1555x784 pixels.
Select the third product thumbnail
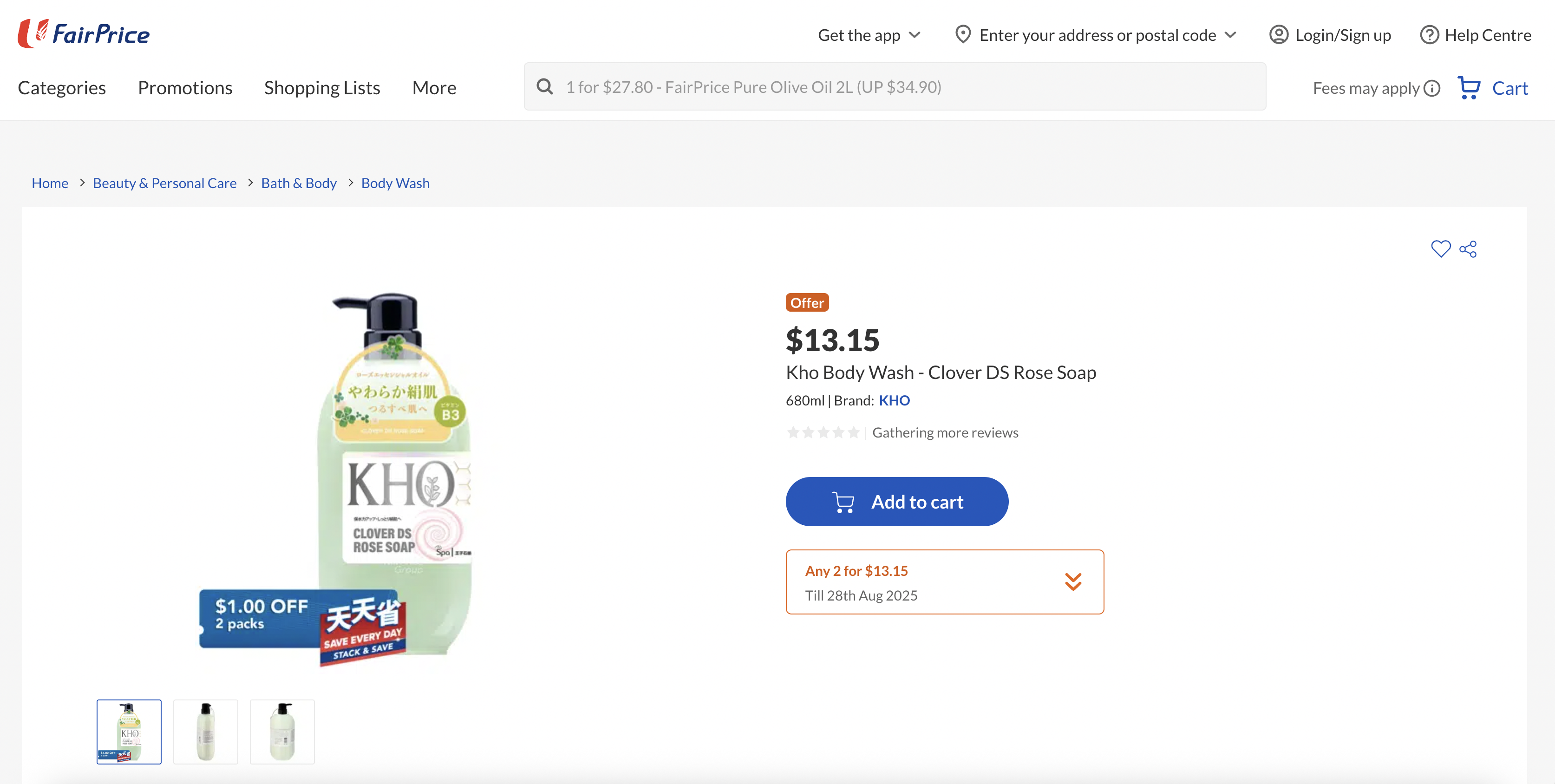click(282, 732)
